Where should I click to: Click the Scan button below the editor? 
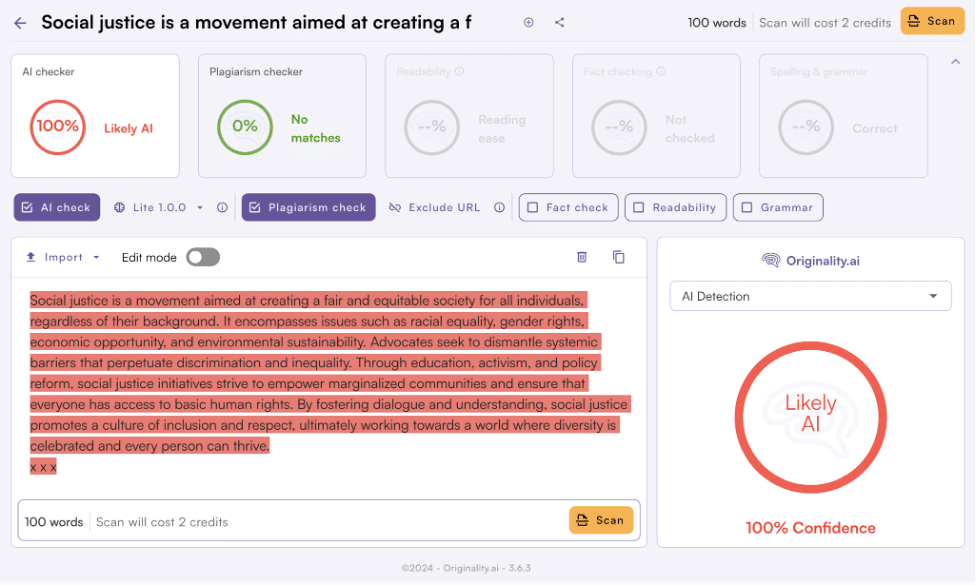600,519
